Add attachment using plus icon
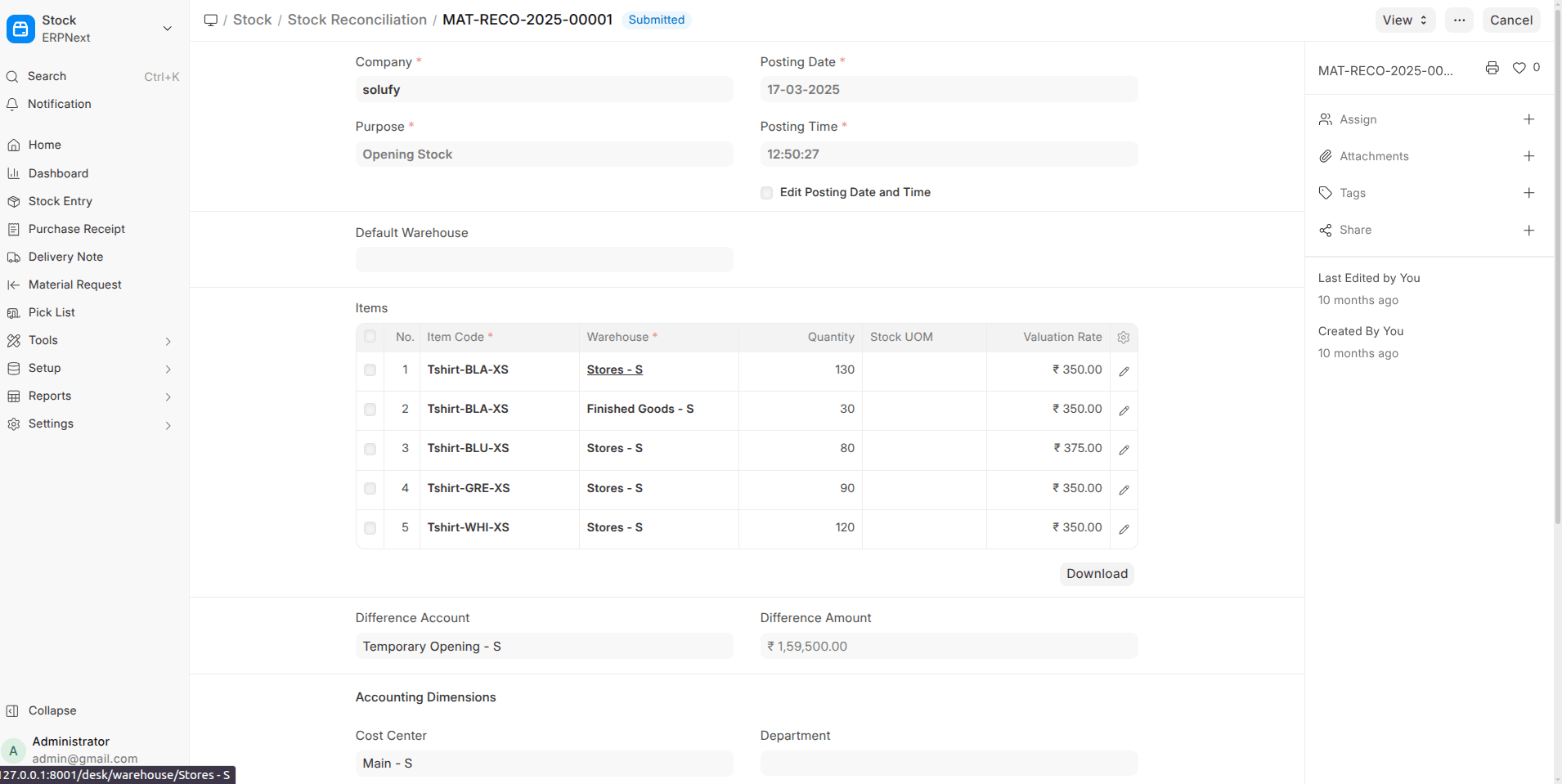This screenshot has height=784, width=1562. pos(1528,156)
